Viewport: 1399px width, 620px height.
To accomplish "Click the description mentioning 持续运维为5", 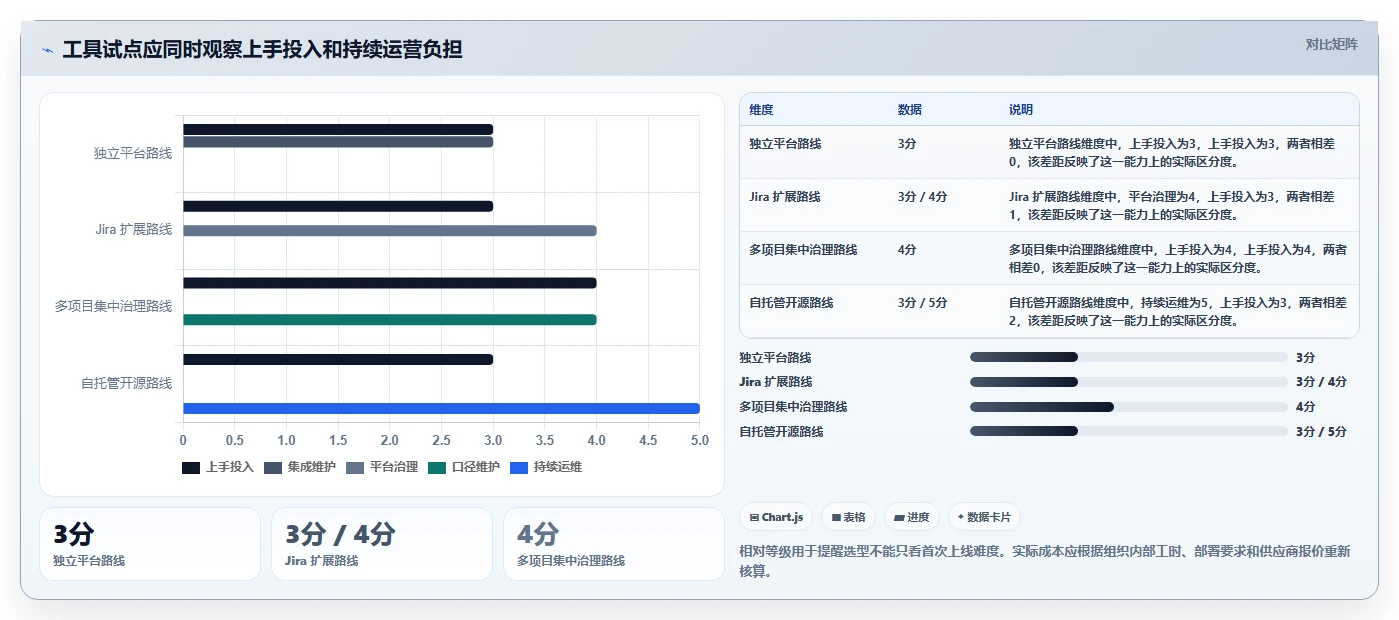I will coord(1178,311).
